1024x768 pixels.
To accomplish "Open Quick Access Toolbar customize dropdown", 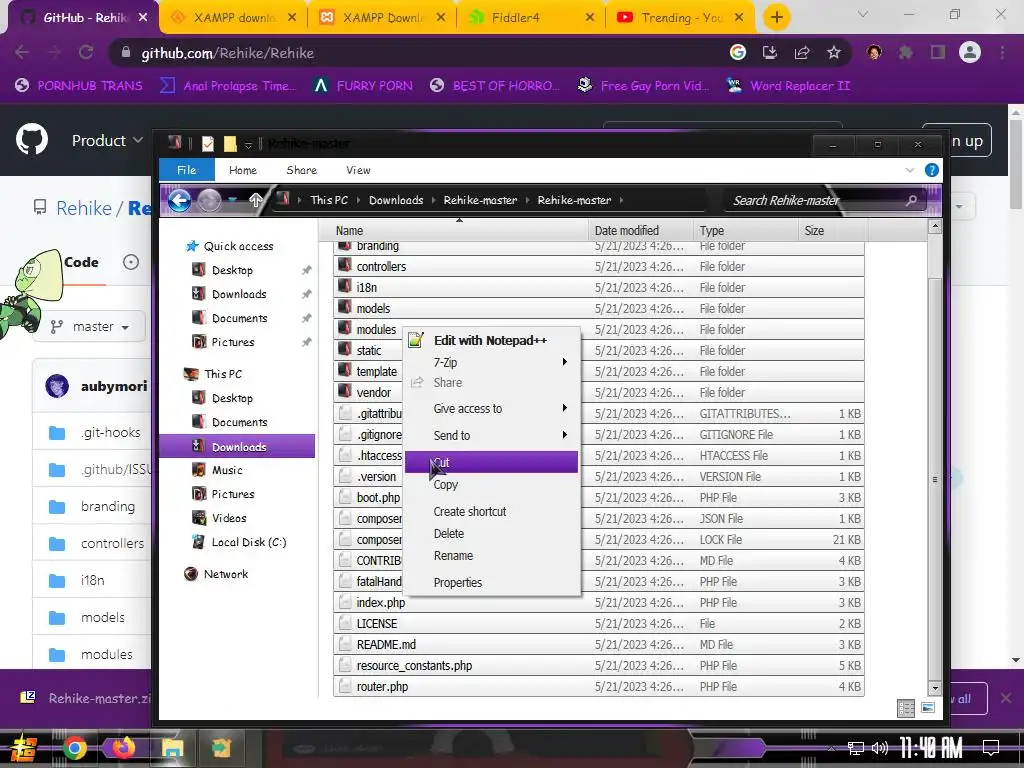I will [x=248, y=144].
